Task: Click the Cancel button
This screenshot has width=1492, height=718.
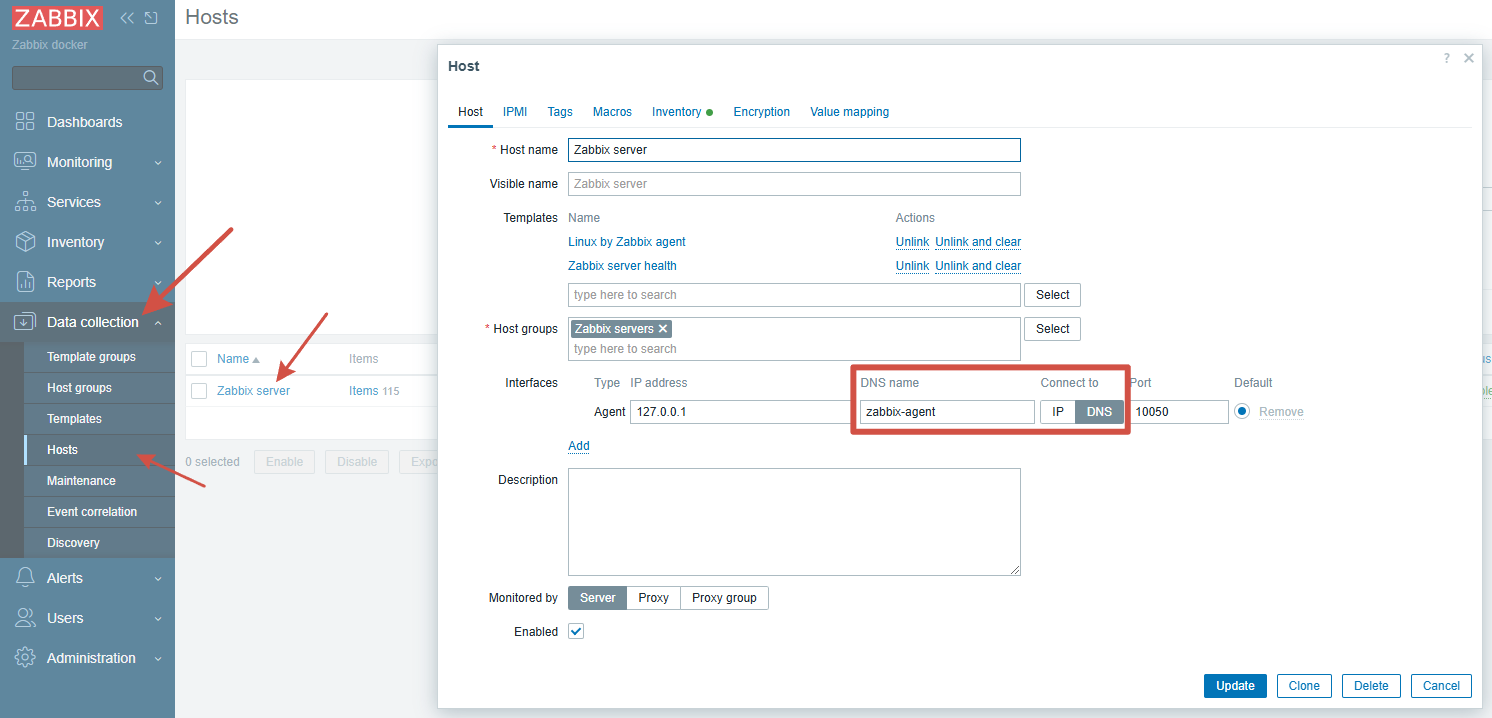Action: [x=1441, y=686]
